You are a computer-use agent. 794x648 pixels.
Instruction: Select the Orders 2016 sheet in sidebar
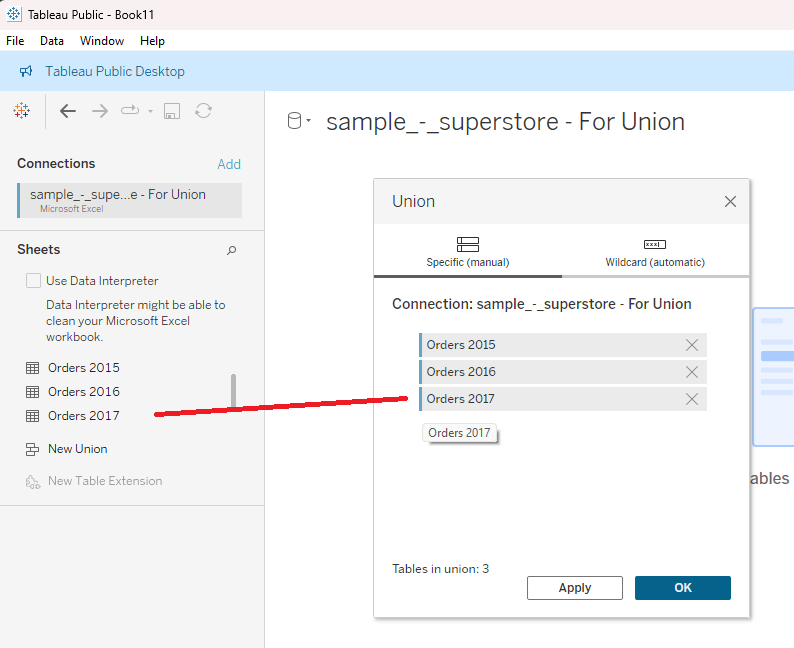point(83,392)
